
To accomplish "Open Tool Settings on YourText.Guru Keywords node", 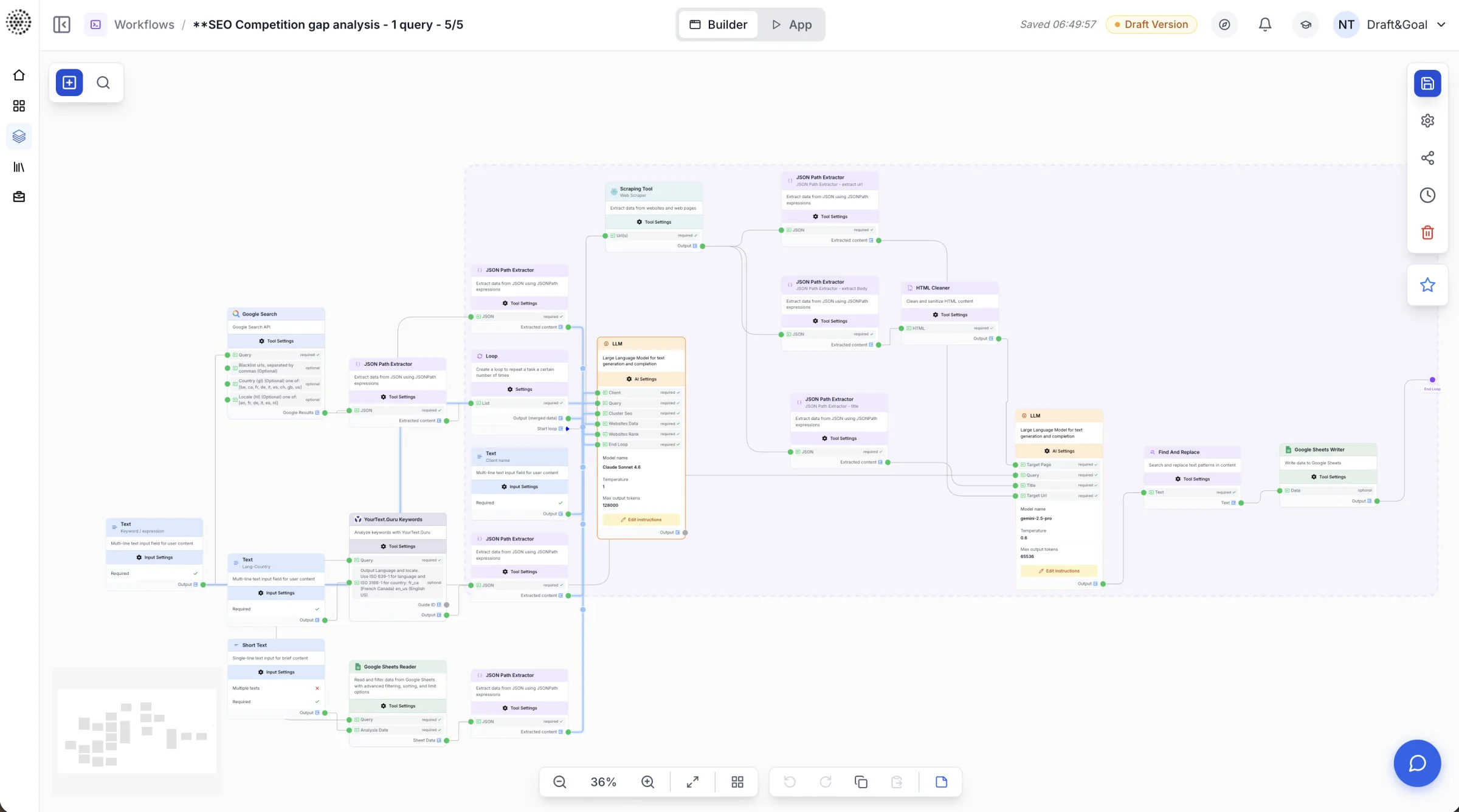I will 398,546.
